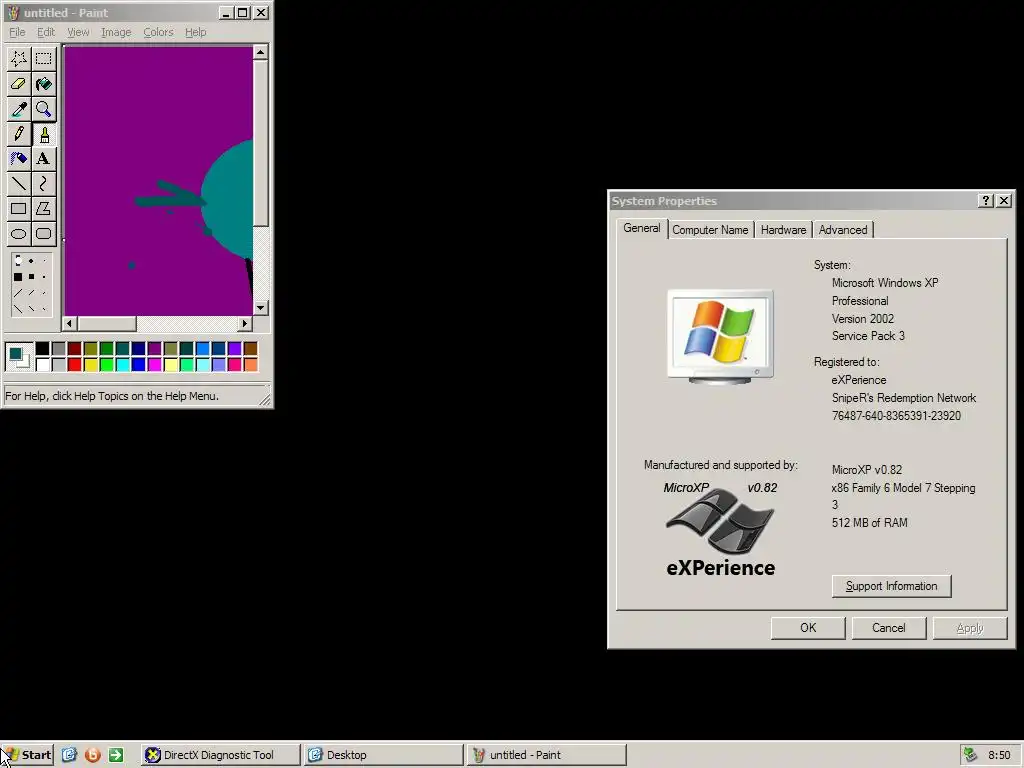Select the Rectangle shape tool
This screenshot has width=1024, height=768.
click(x=19, y=209)
